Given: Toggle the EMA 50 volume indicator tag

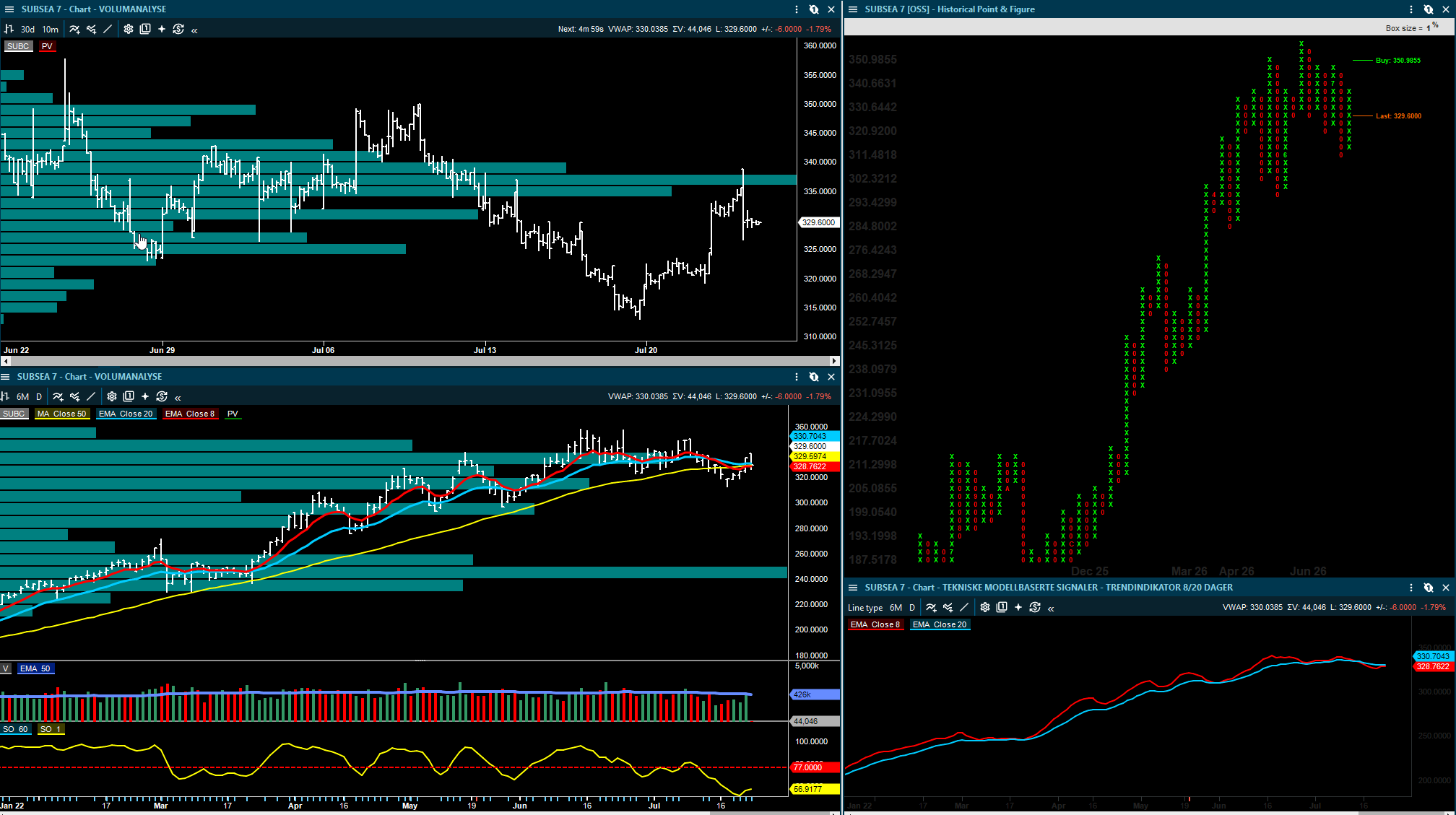Looking at the screenshot, I should click(x=35, y=668).
